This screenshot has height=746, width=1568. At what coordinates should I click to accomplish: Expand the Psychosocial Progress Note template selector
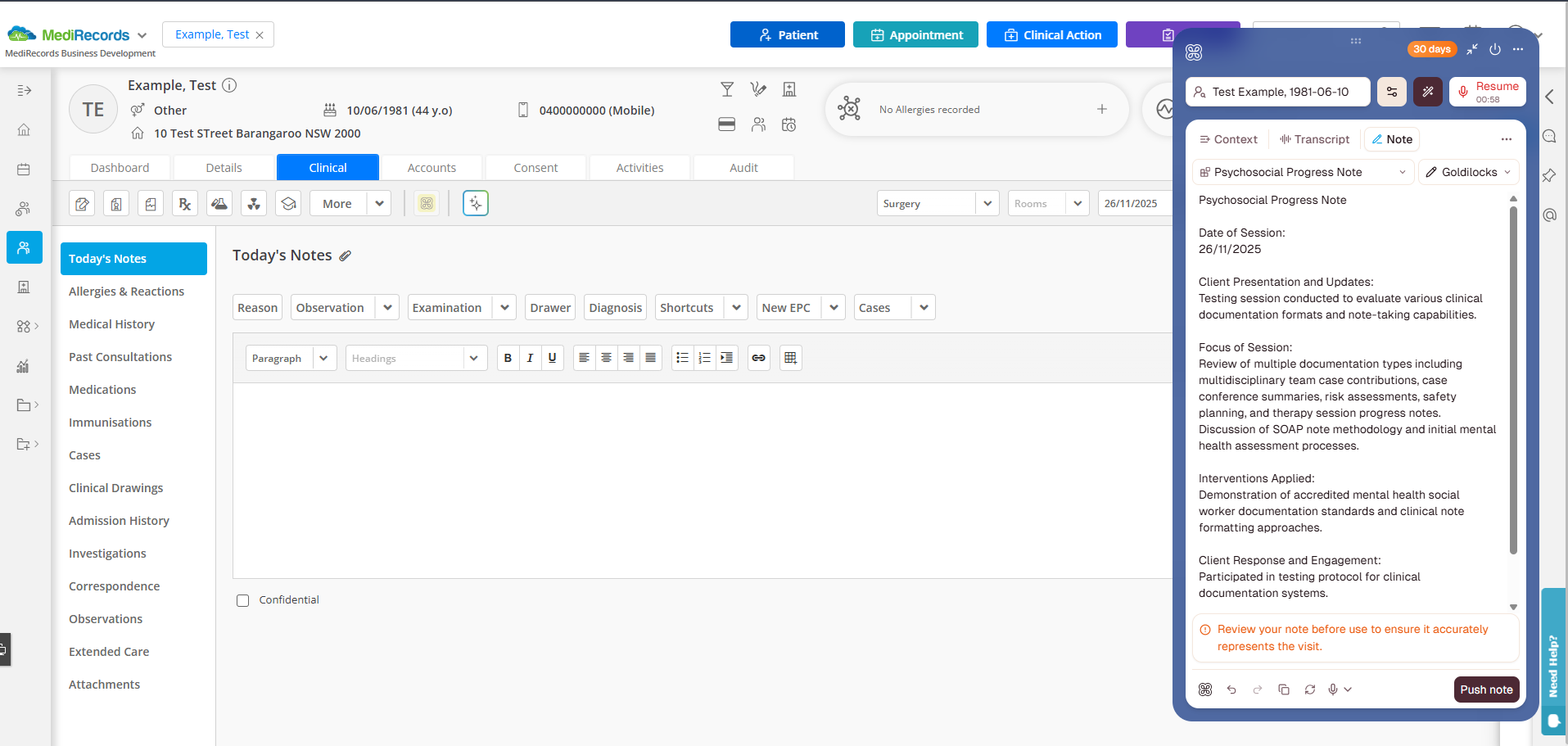[1304, 172]
